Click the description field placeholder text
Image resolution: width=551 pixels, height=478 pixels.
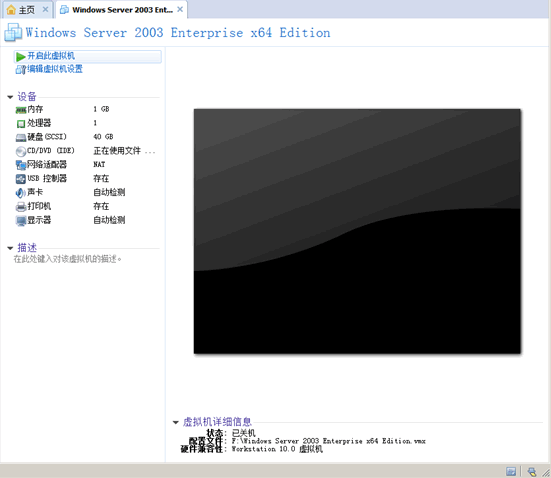tap(67, 259)
